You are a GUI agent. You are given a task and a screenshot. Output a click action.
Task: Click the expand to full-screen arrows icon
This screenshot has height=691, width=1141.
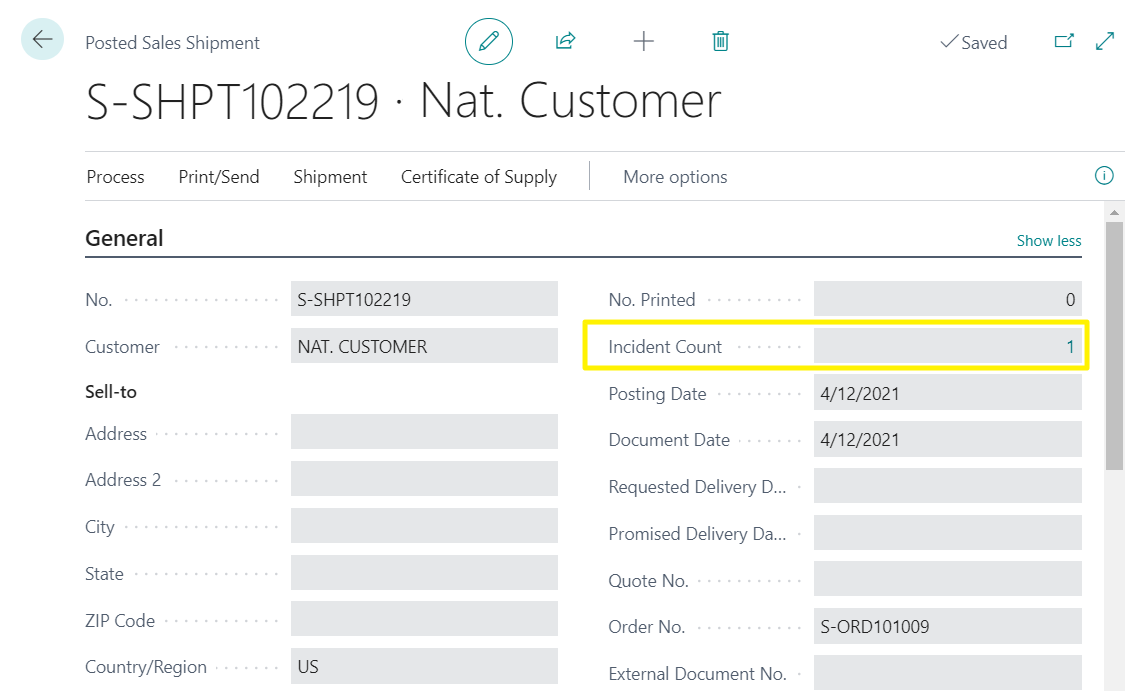(1105, 42)
